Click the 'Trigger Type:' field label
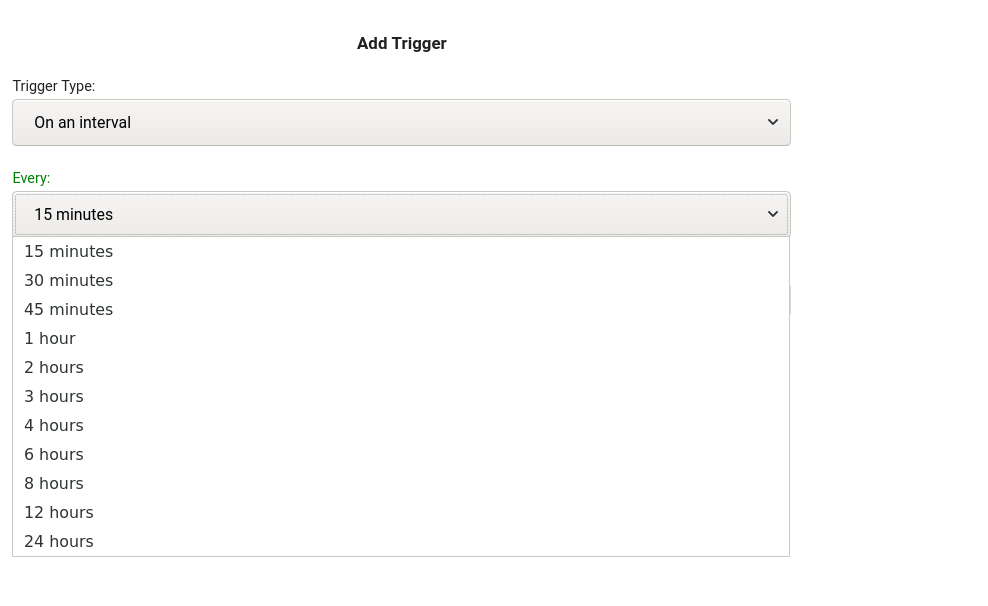The height and width of the screenshot is (606, 988). [54, 86]
